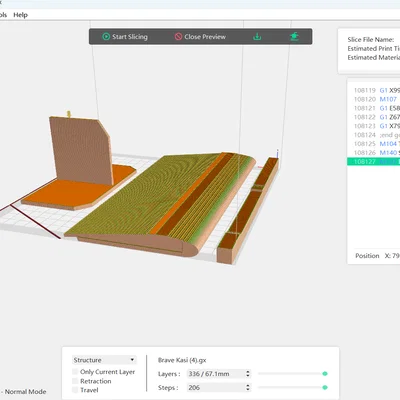The height and width of the screenshot is (400, 400).
Task: Click the Steps value field 206
Action: click(216, 388)
